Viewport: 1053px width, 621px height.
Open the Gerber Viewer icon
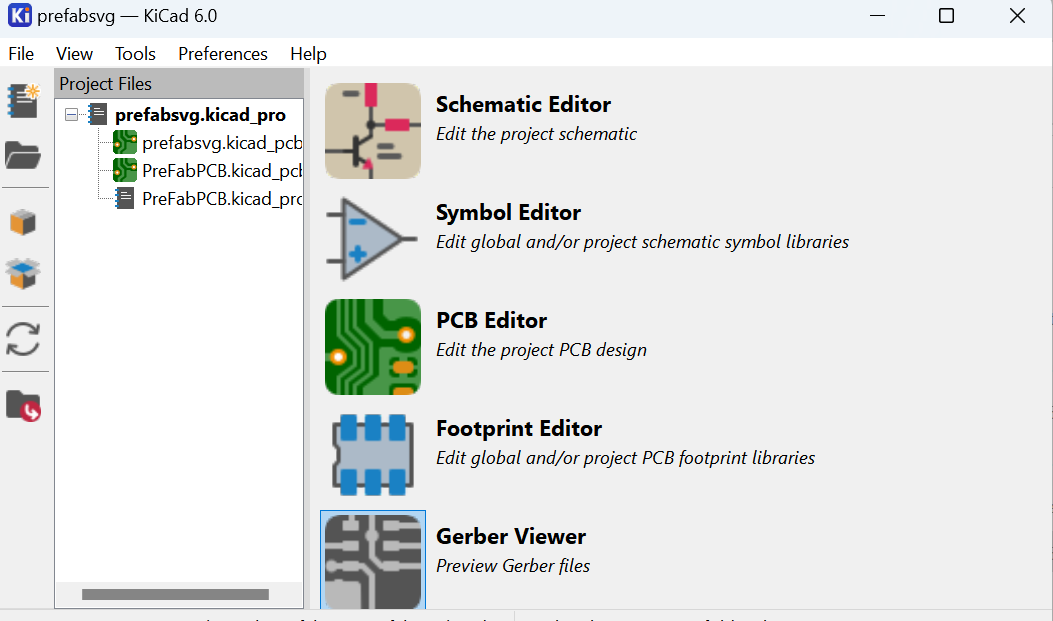[x=373, y=560]
